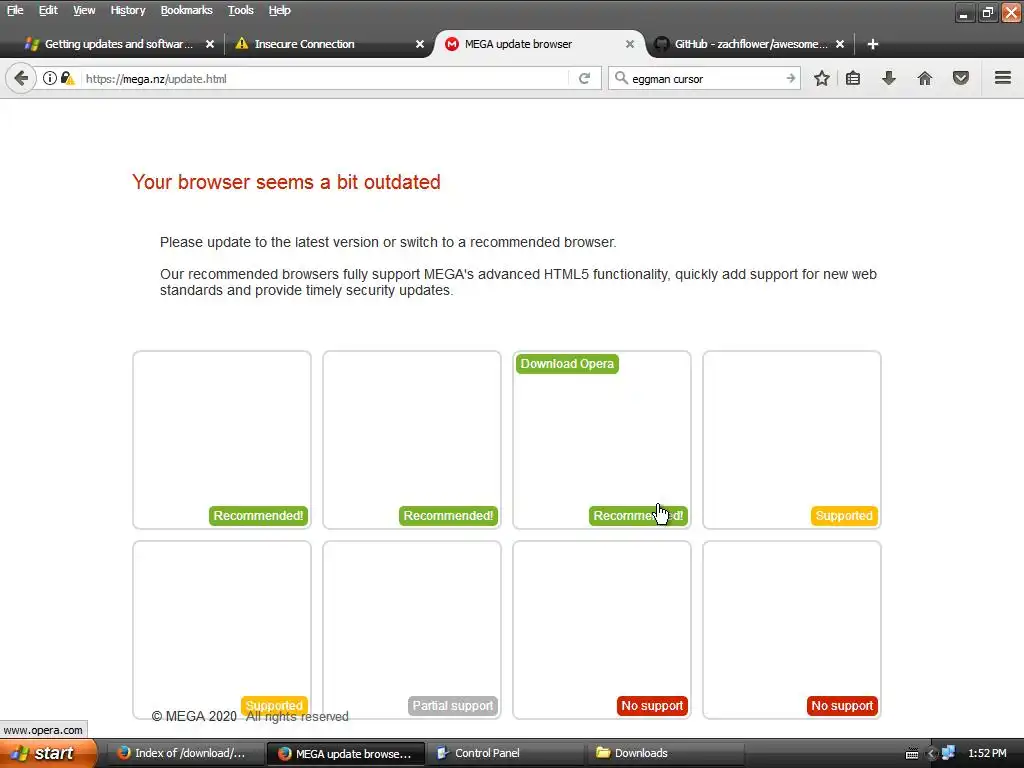Click the Recommended badge on the Opera card
Viewport: 1024px width, 768px height.
pos(638,516)
